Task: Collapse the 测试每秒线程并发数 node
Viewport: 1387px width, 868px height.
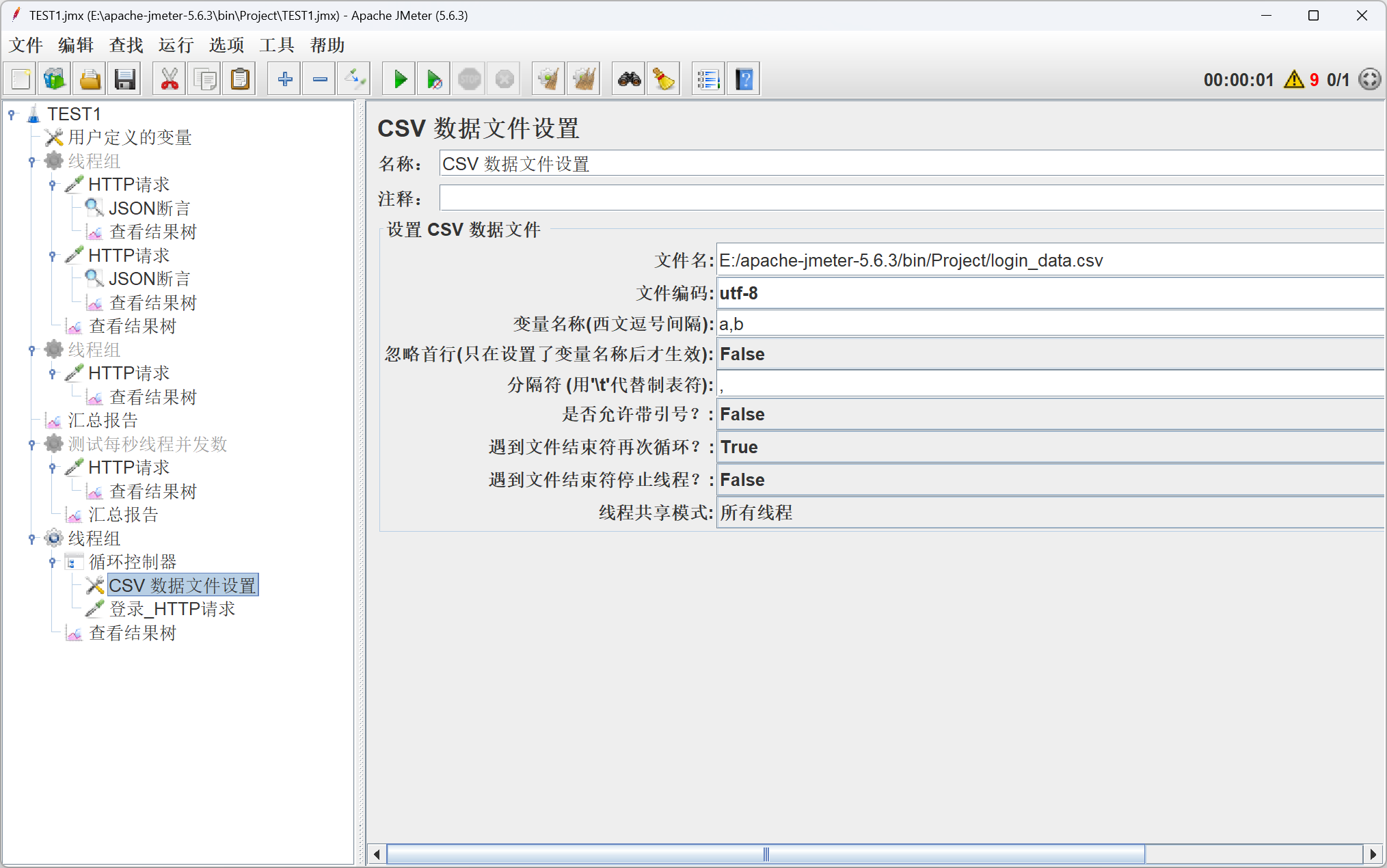Action: pyautogui.click(x=32, y=444)
